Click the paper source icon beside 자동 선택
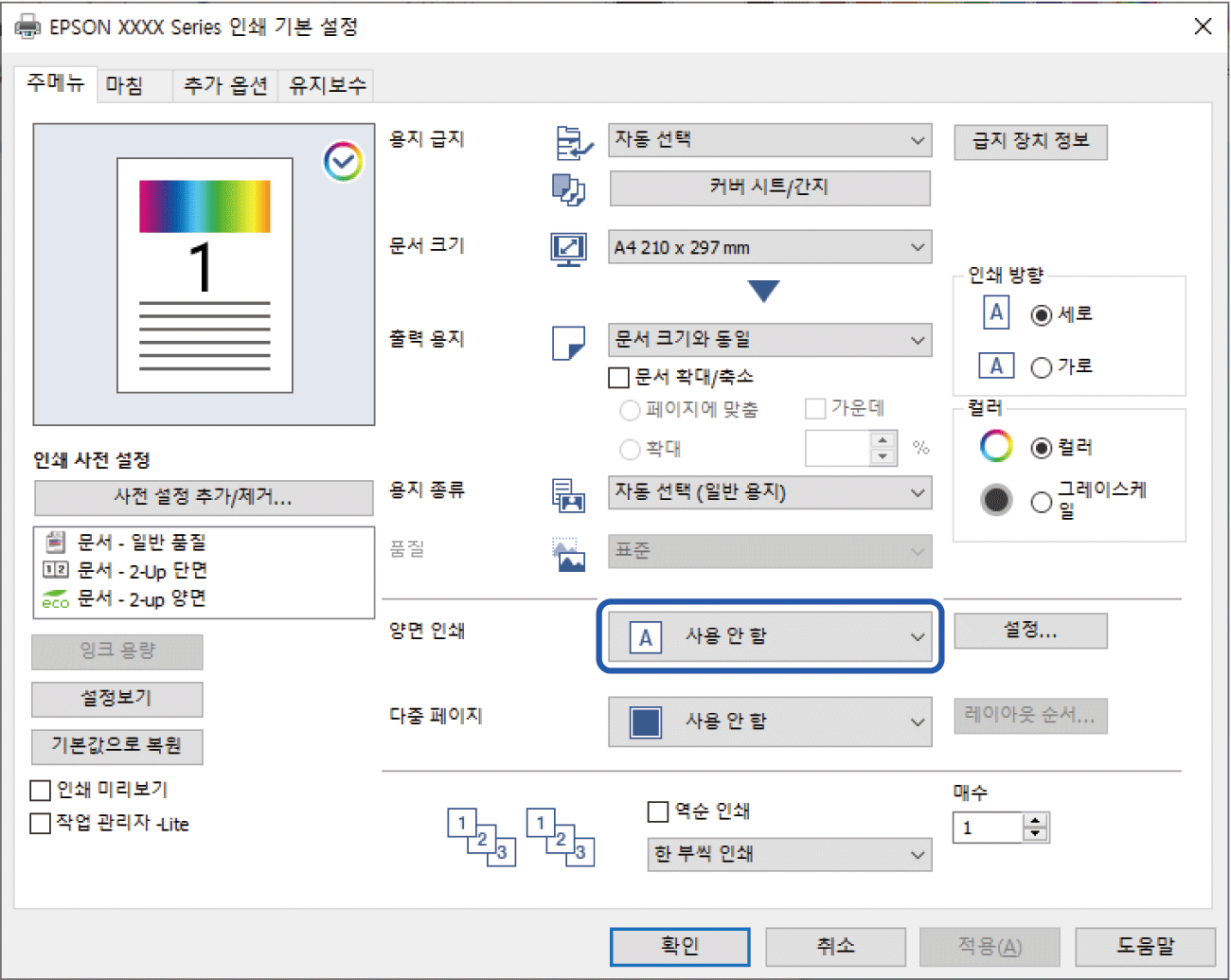Screen dimensions: 1231x980 click(573, 143)
